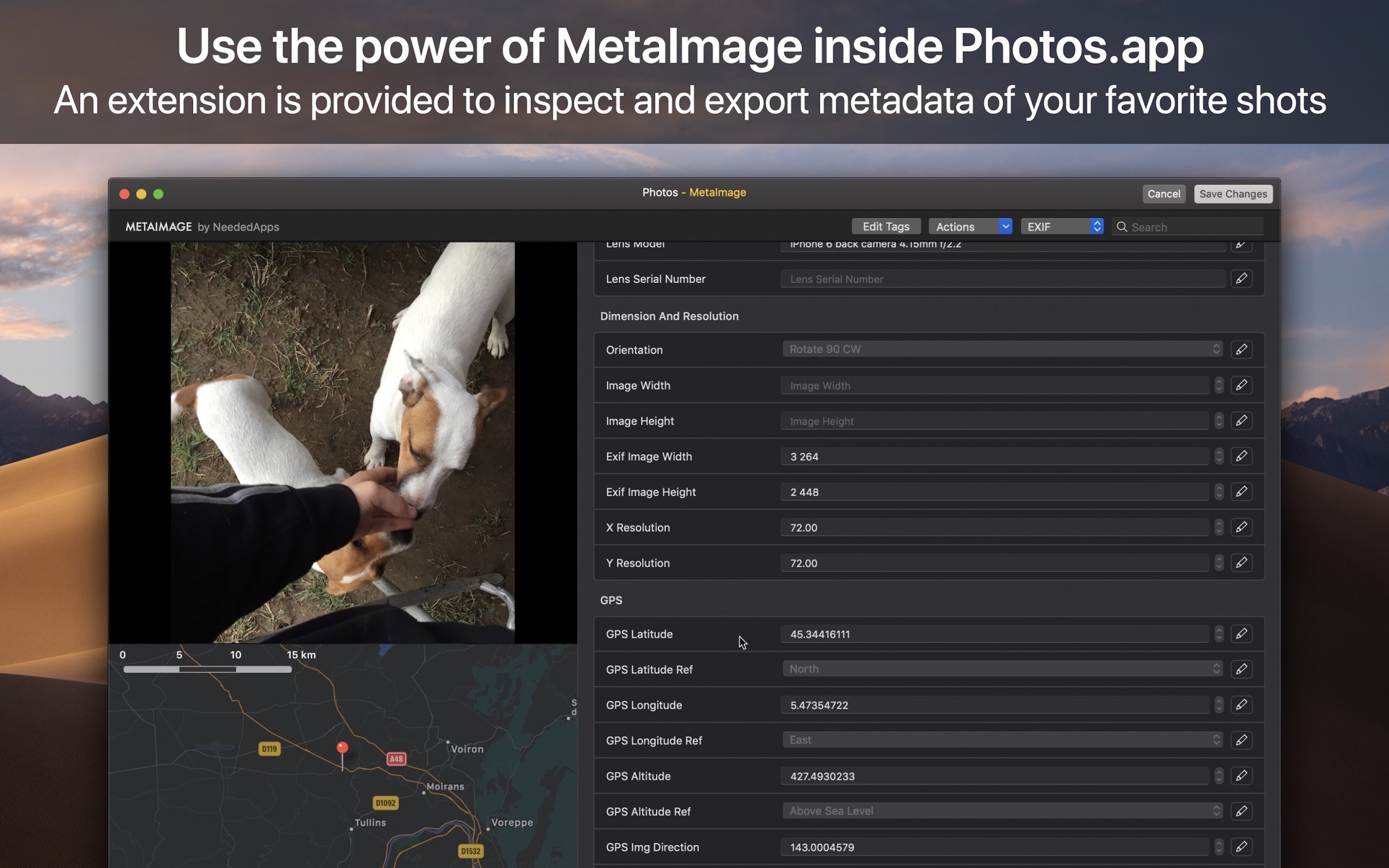Open the Actions dropdown
Screen dimensions: 1389x868
pyautogui.click(x=970, y=226)
